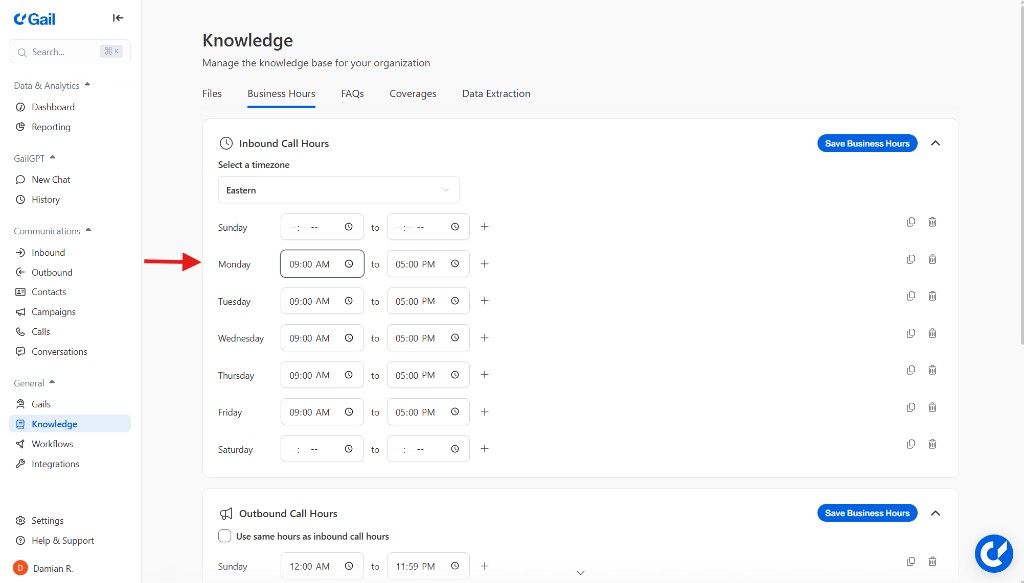Enable use same hours as inbound call hours
The image size is (1024, 583).
225,536
